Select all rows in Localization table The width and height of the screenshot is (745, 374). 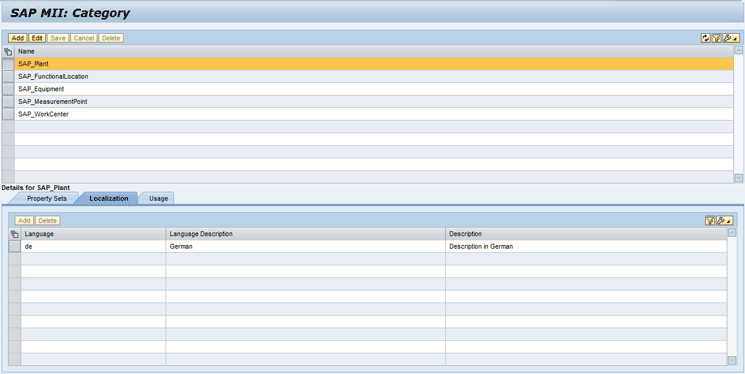pos(15,234)
